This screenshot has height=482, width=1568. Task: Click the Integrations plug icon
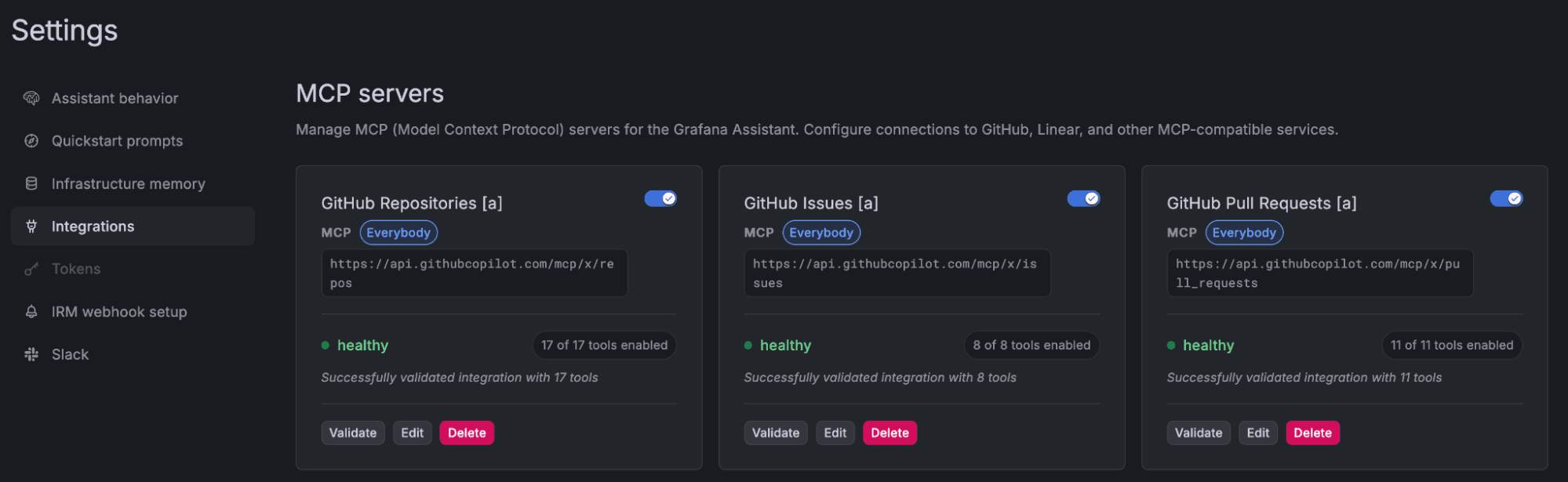click(31, 227)
